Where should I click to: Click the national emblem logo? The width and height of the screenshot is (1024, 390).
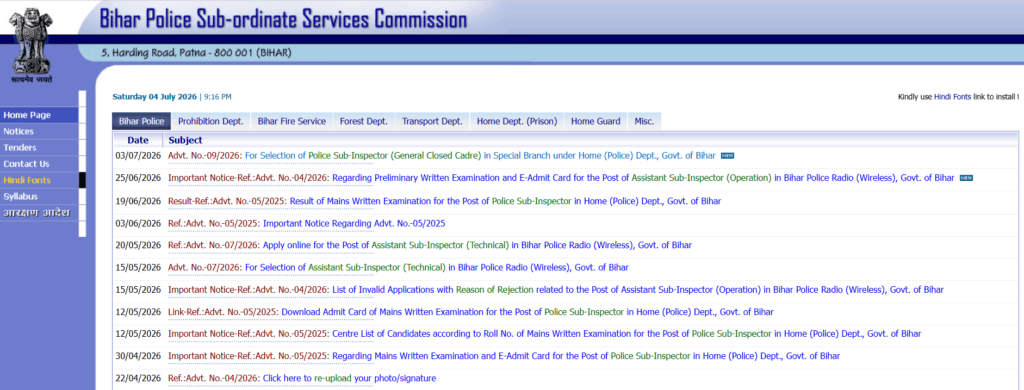[31, 44]
